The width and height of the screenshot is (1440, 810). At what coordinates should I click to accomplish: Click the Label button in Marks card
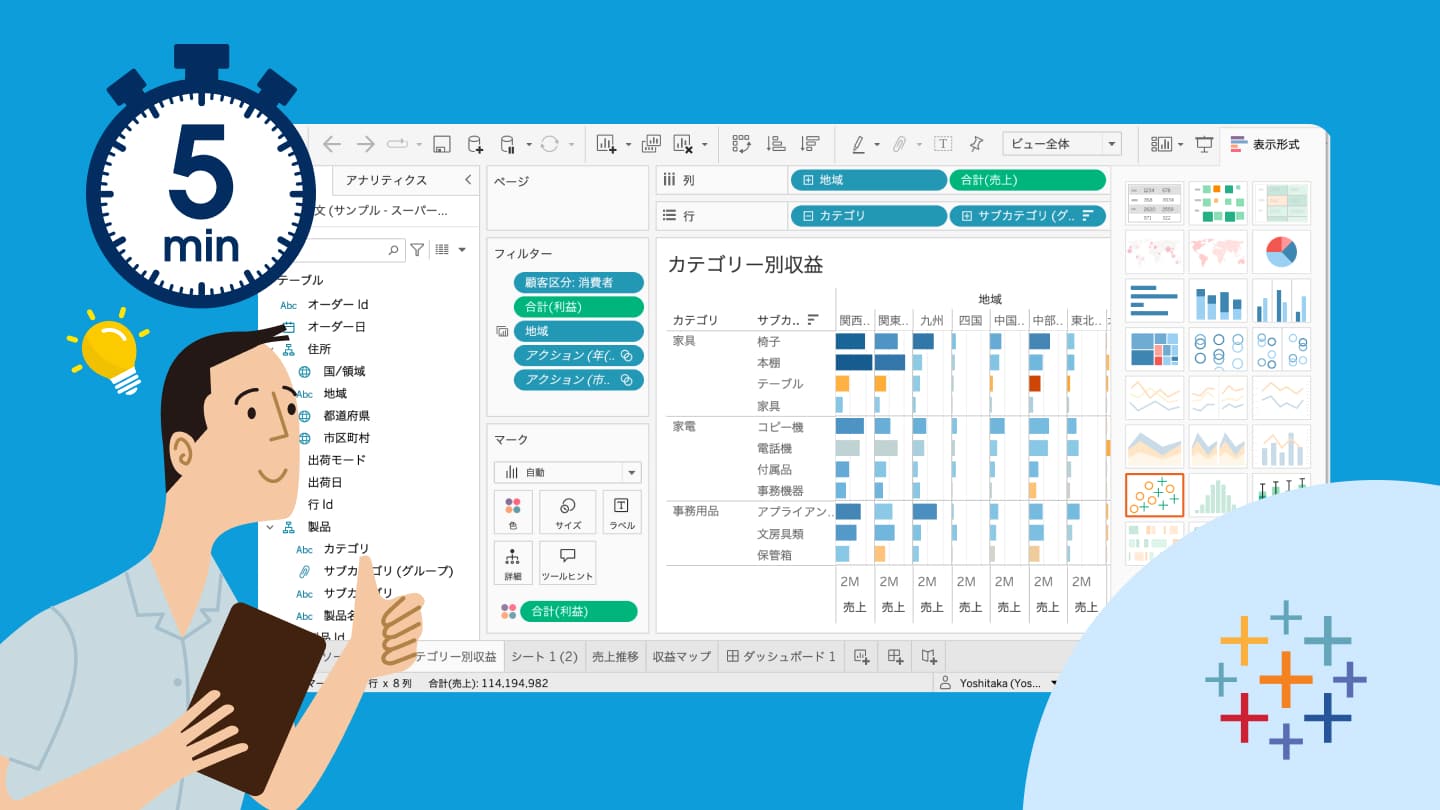click(622, 511)
